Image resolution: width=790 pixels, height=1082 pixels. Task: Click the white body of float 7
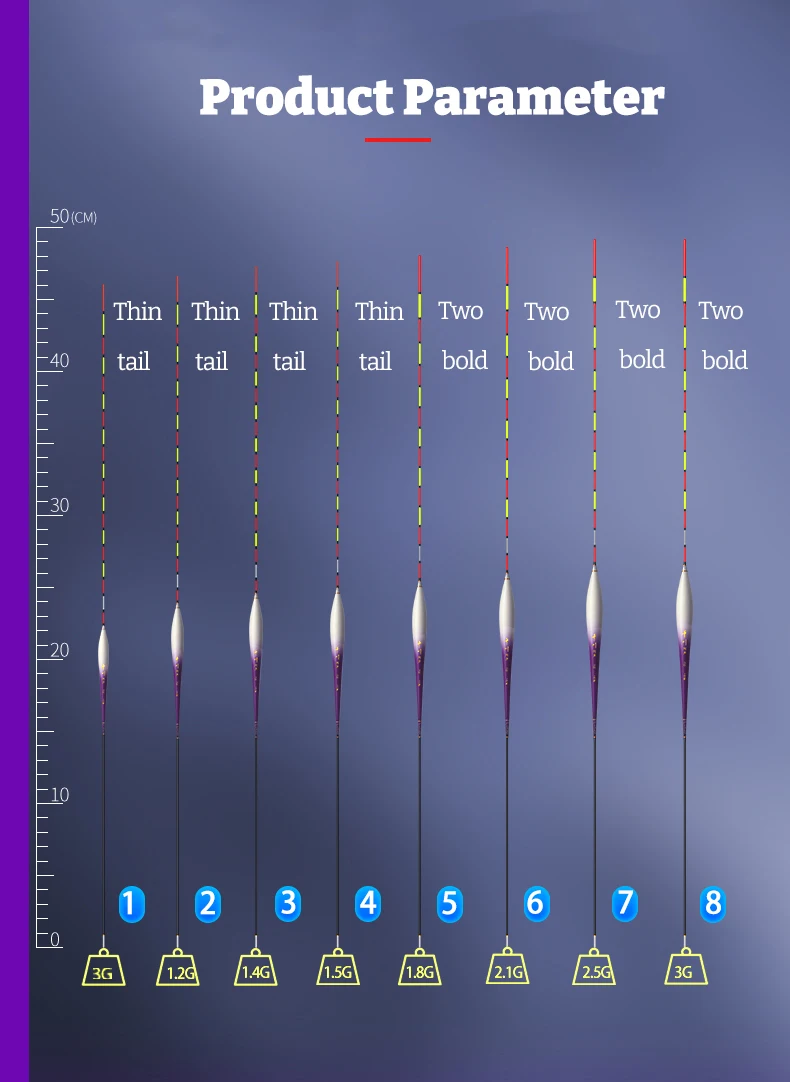pos(594,600)
